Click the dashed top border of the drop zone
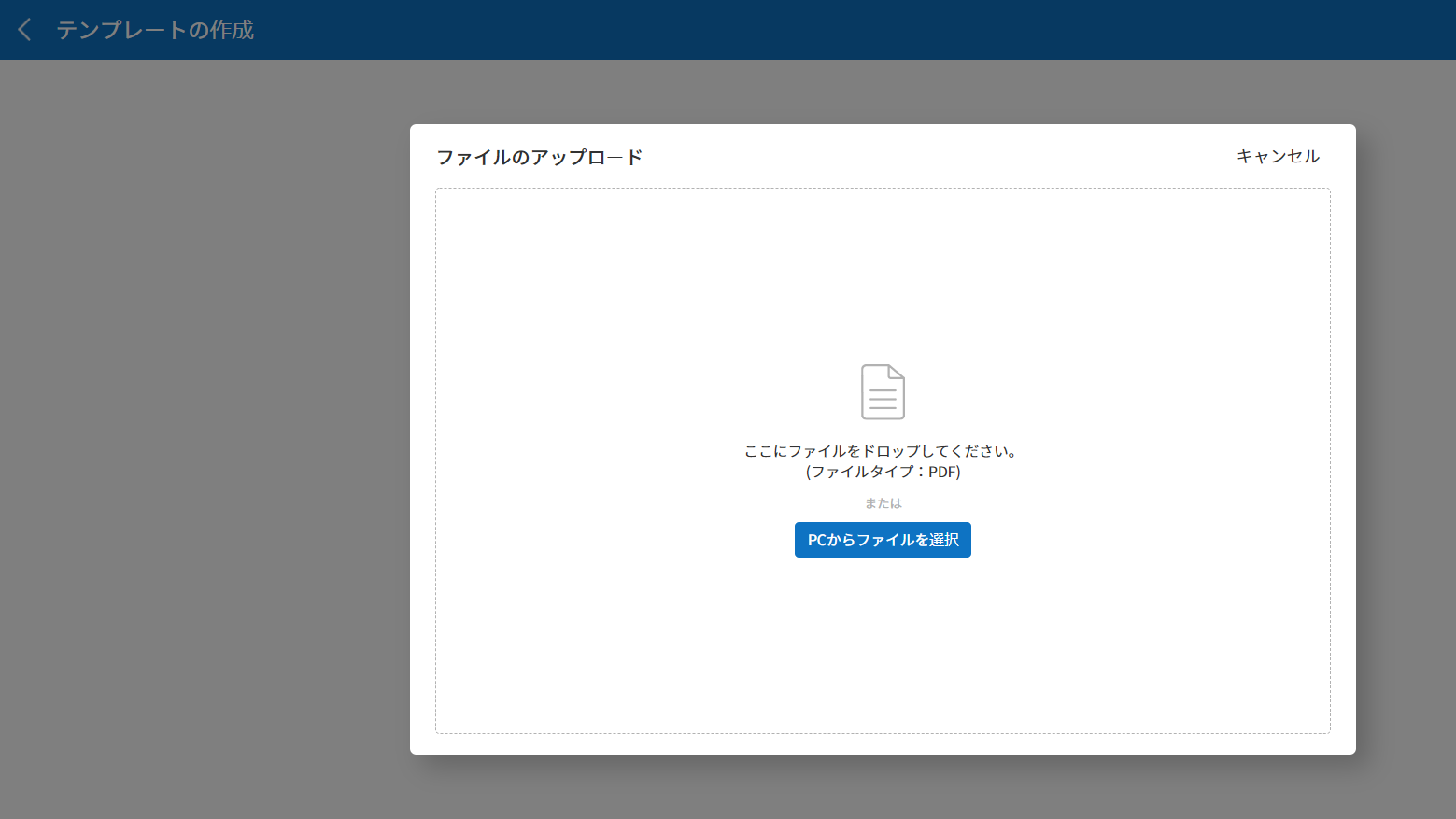 (x=883, y=189)
